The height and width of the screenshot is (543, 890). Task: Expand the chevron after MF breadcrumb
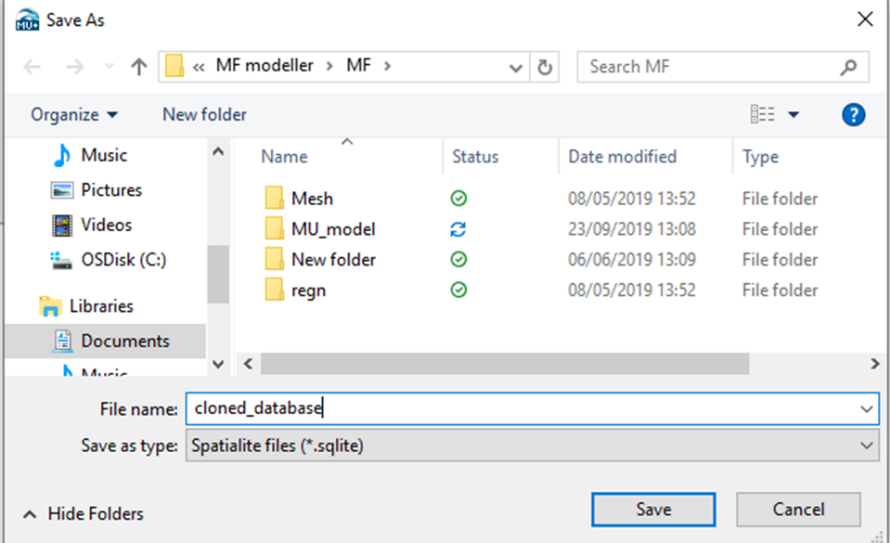click(x=387, y=66)
